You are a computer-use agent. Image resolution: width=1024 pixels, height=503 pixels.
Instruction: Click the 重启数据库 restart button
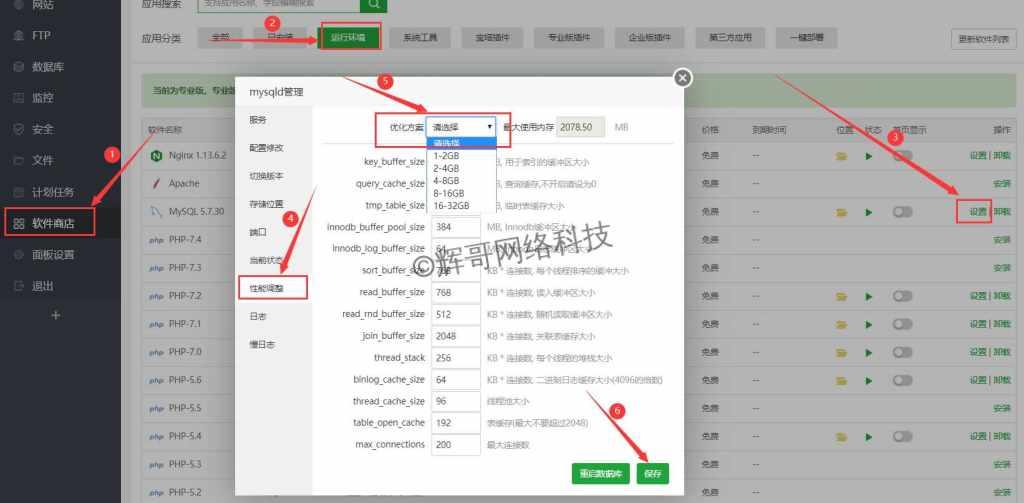tap(601, 474)
